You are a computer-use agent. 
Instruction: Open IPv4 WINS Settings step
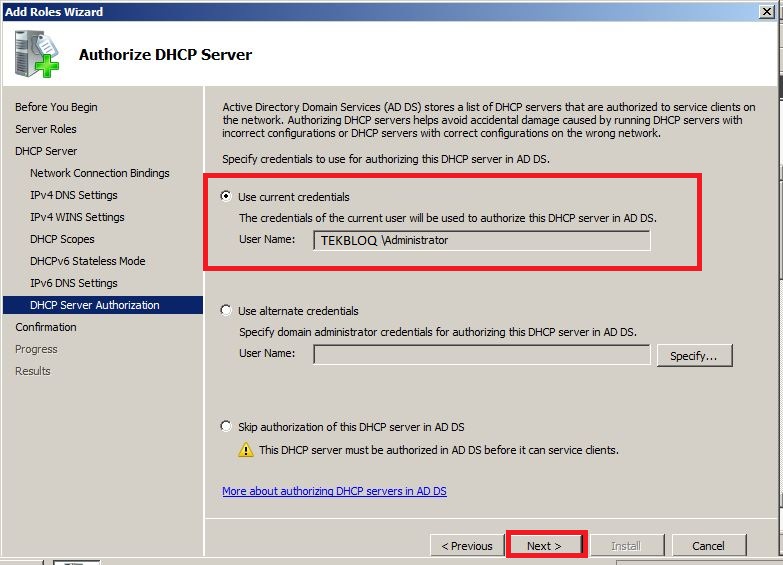point(77,217)
